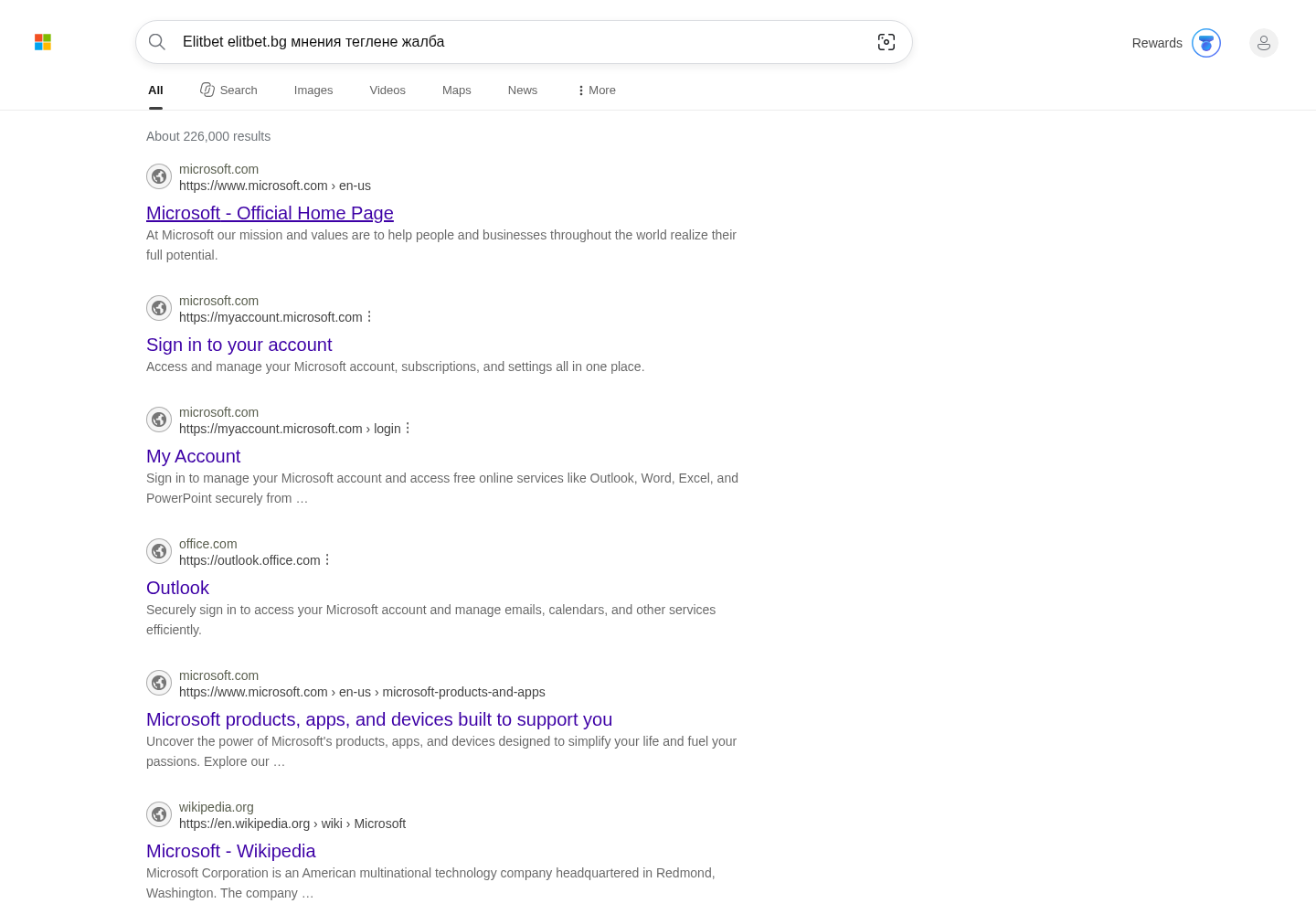Open options dots next to outlook.office.com URL
This screenshot has height=914, width=1316.
[327, 559]
